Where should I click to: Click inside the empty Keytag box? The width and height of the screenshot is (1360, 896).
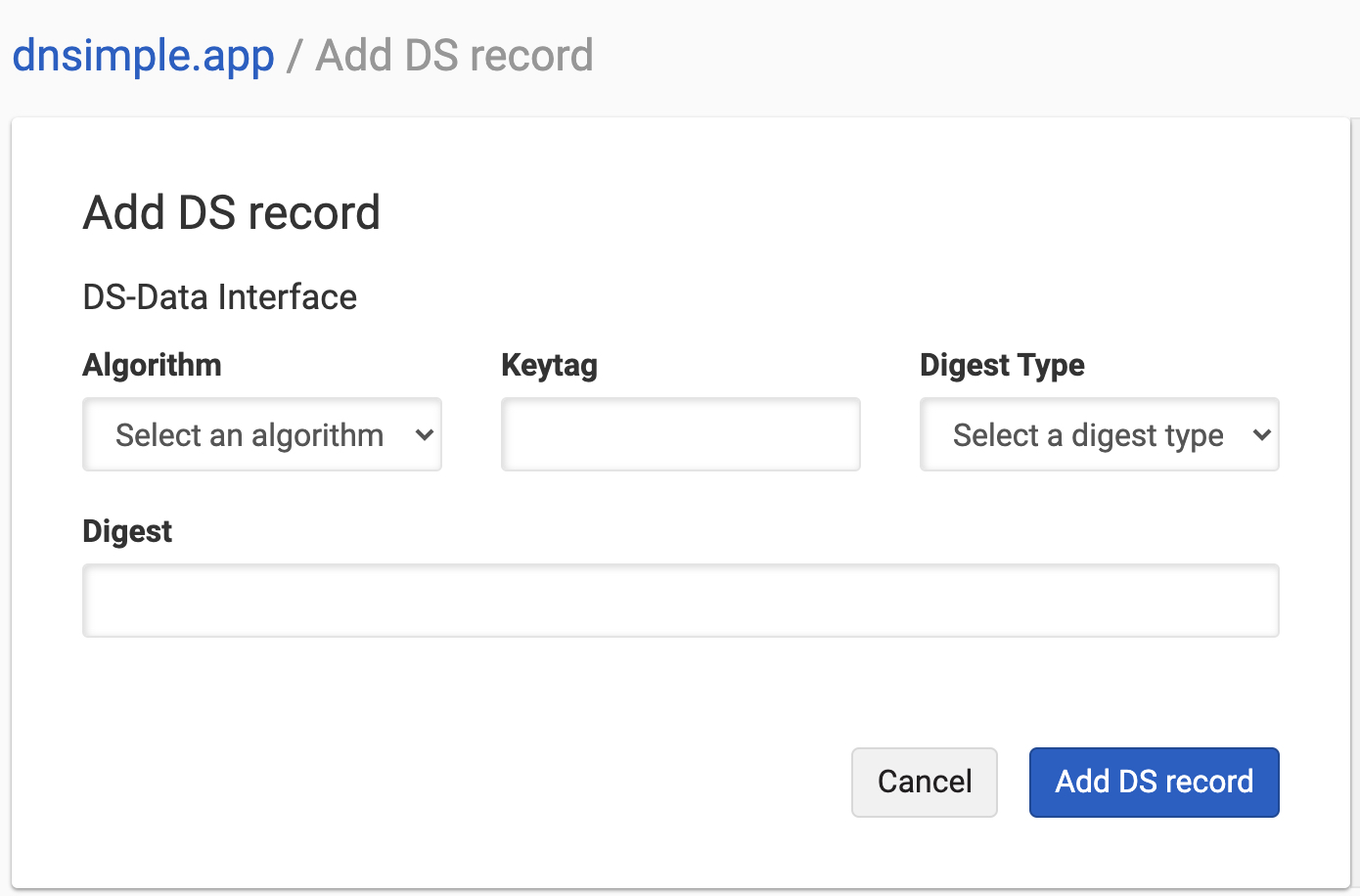680,434
